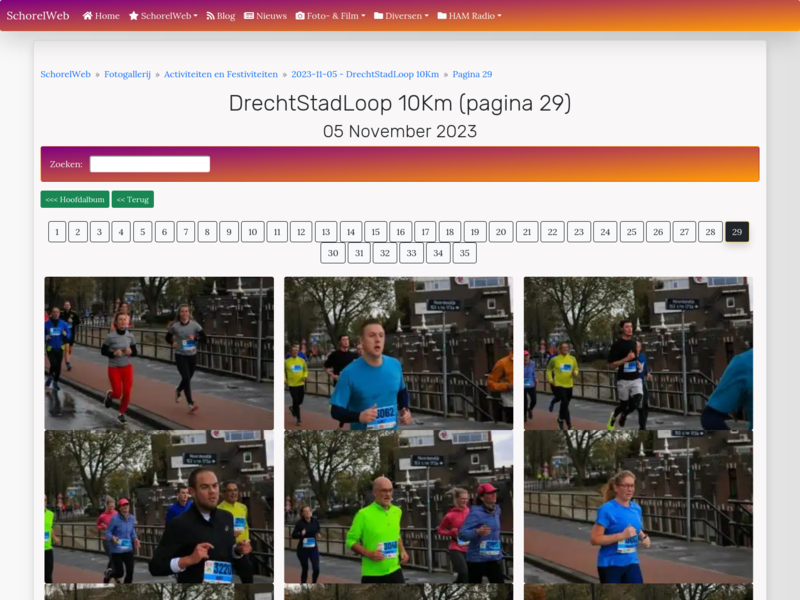800x600 pixels.
Task: Click the Pagina 29 breadcrumb link
Action: tap(472, 74)
